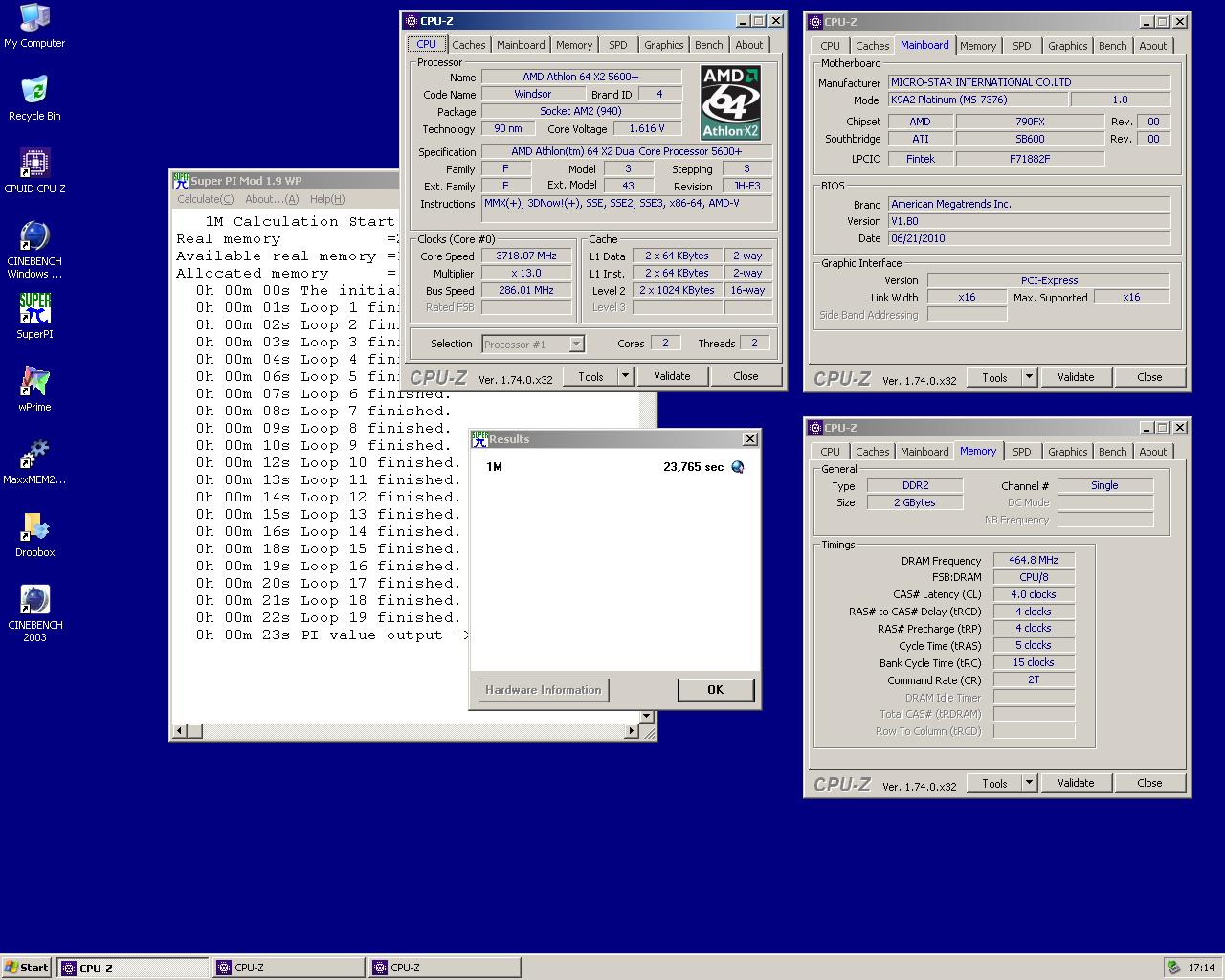
Task: Open Tools dropdown arrow in Mainboard window
Action: click(1029, 377)
